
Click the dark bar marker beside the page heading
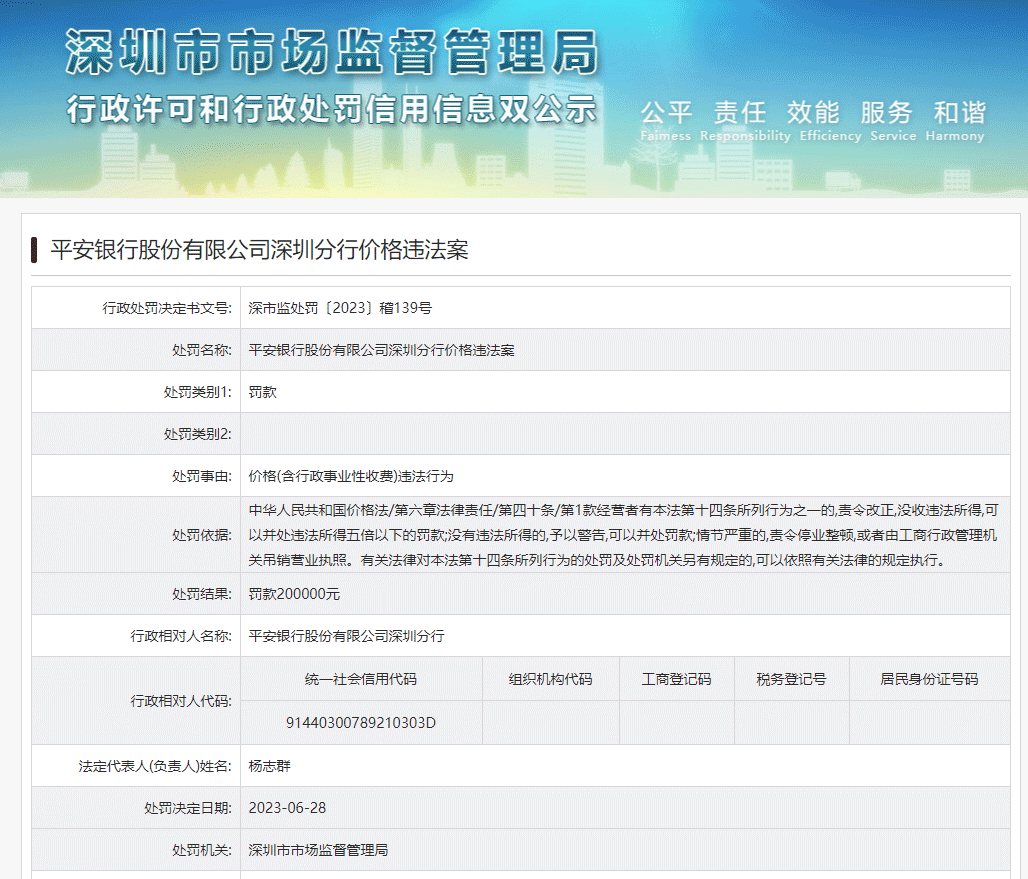[35, 249]
